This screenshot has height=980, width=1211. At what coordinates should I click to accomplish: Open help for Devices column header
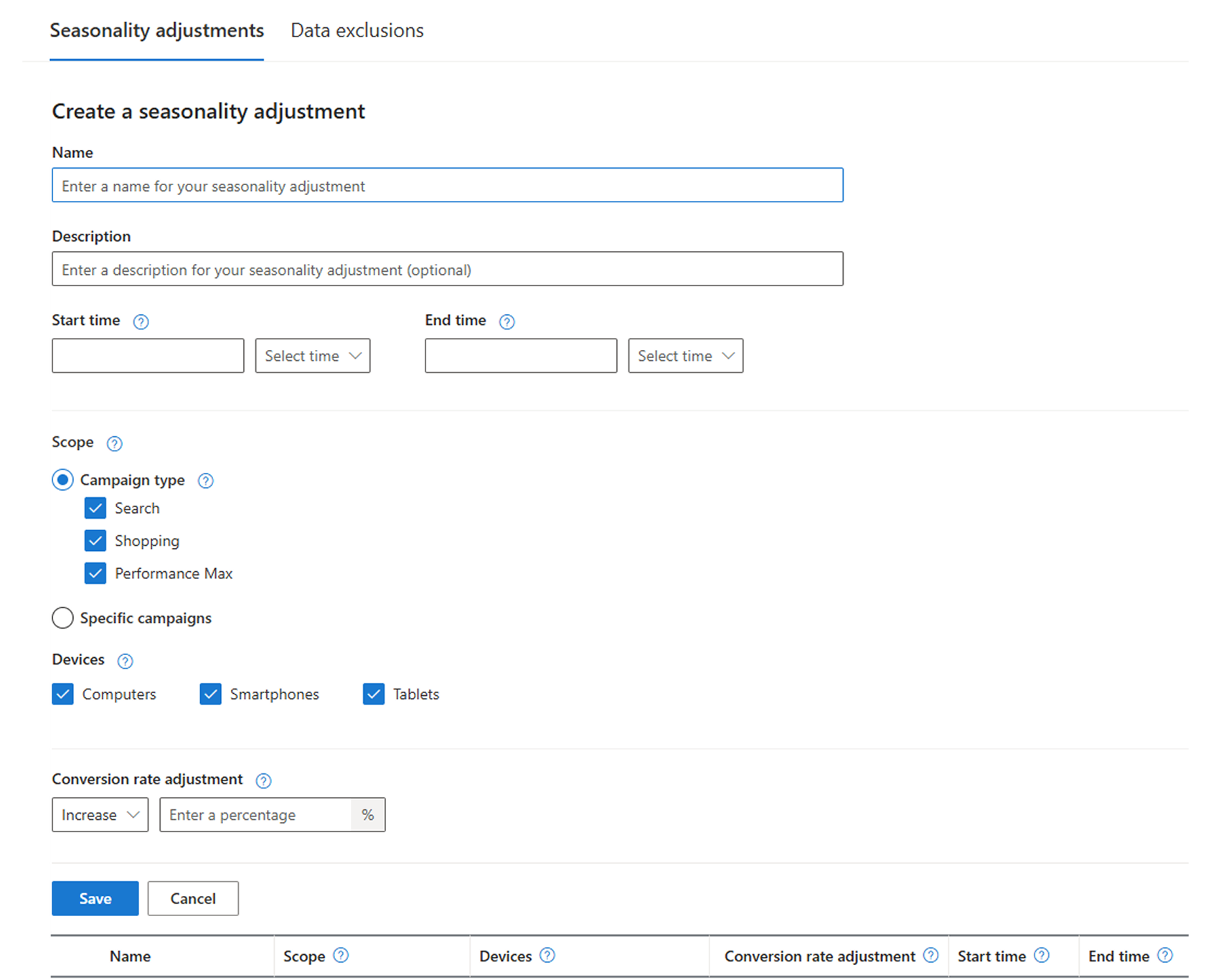point(547,956)
